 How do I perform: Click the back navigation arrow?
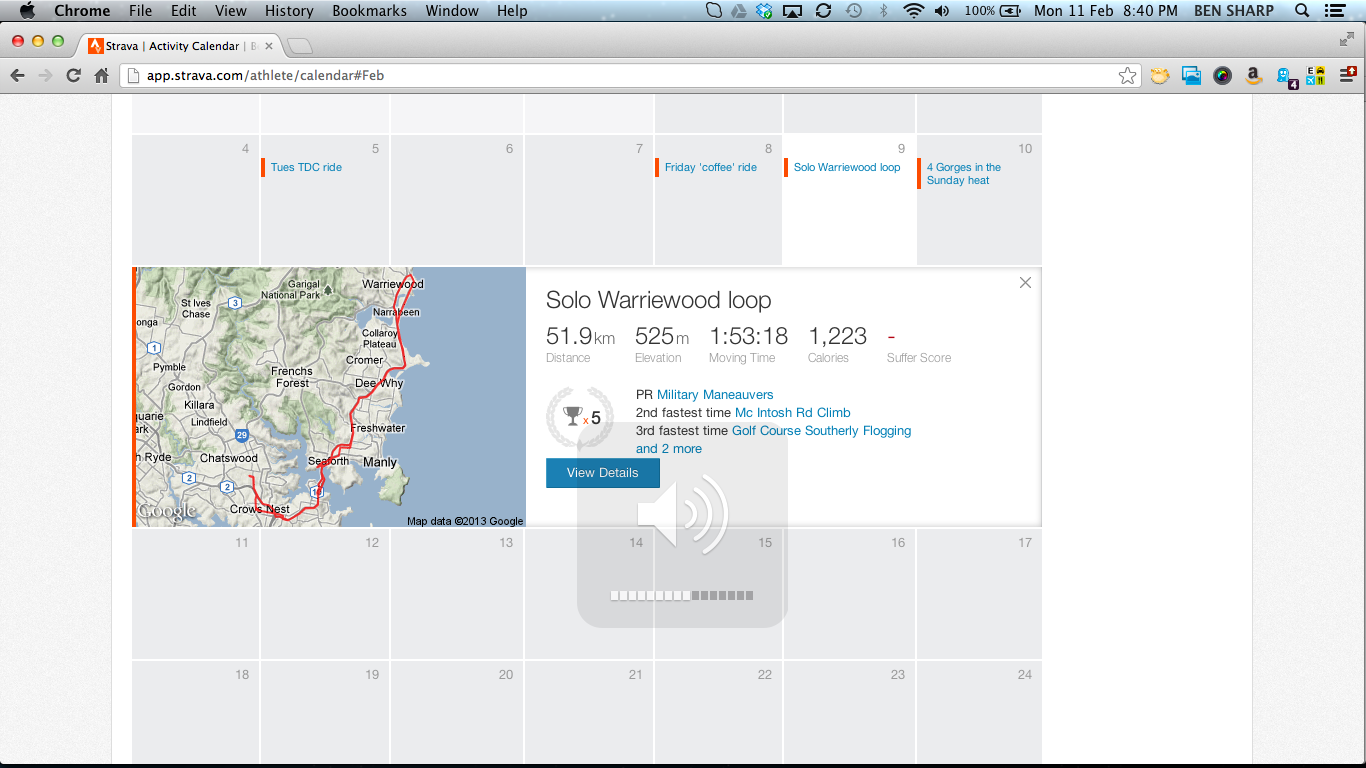(17, 76)
